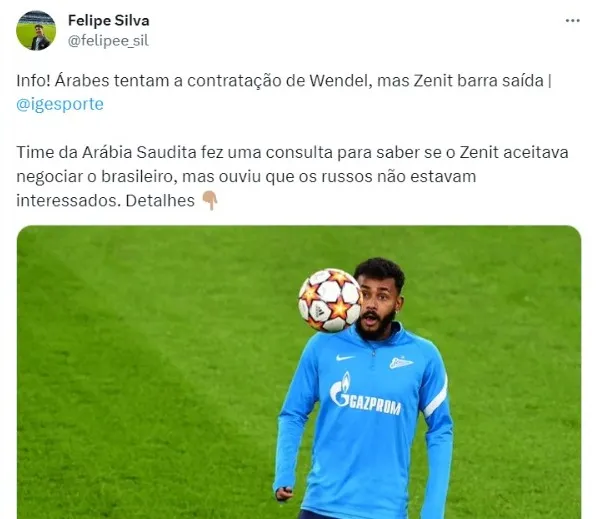598x519 pixels.
Task: Open the three-dot more options menu
Action: 572,21
